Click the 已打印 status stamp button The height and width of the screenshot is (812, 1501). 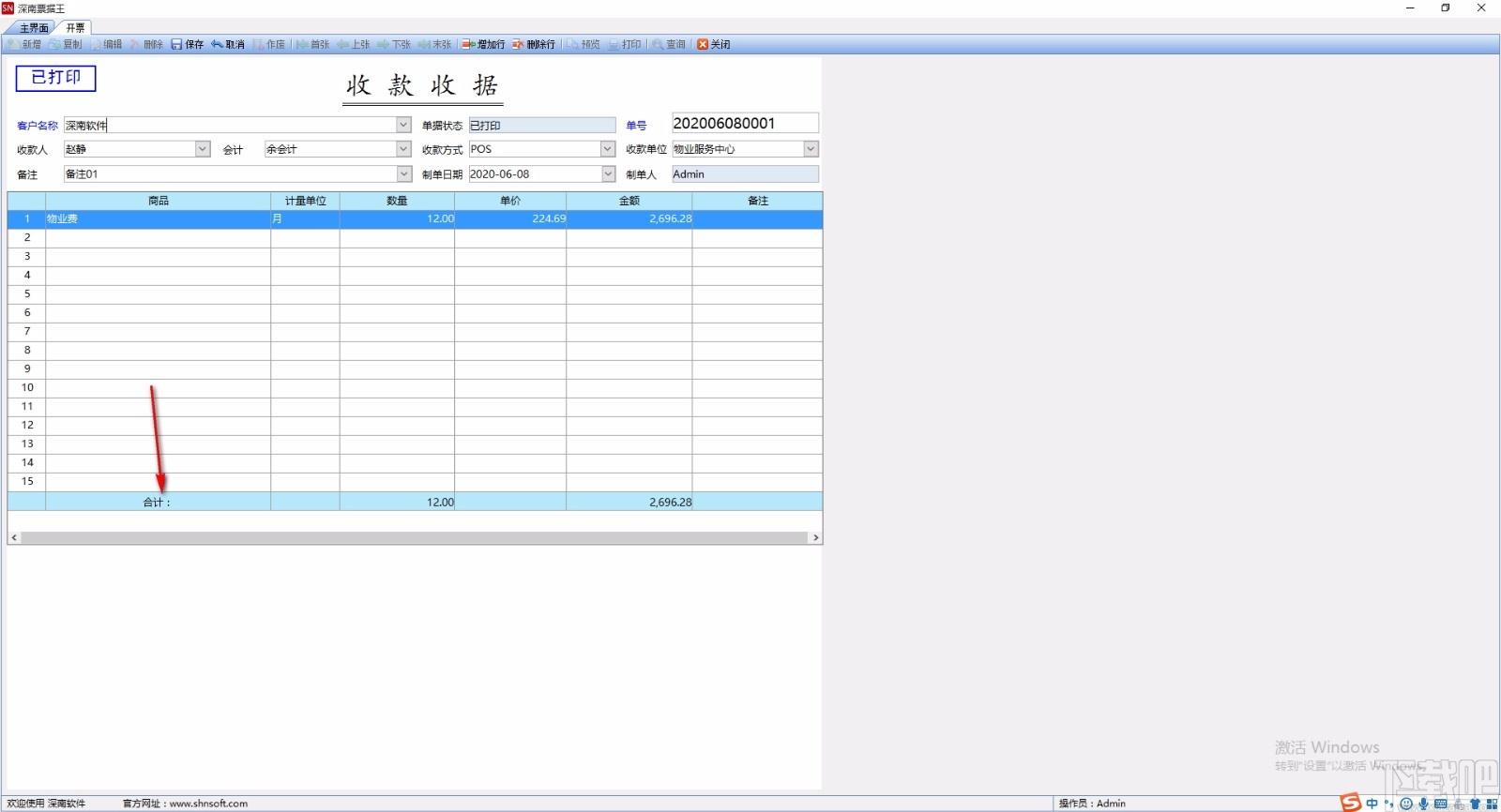coord(56,78)
